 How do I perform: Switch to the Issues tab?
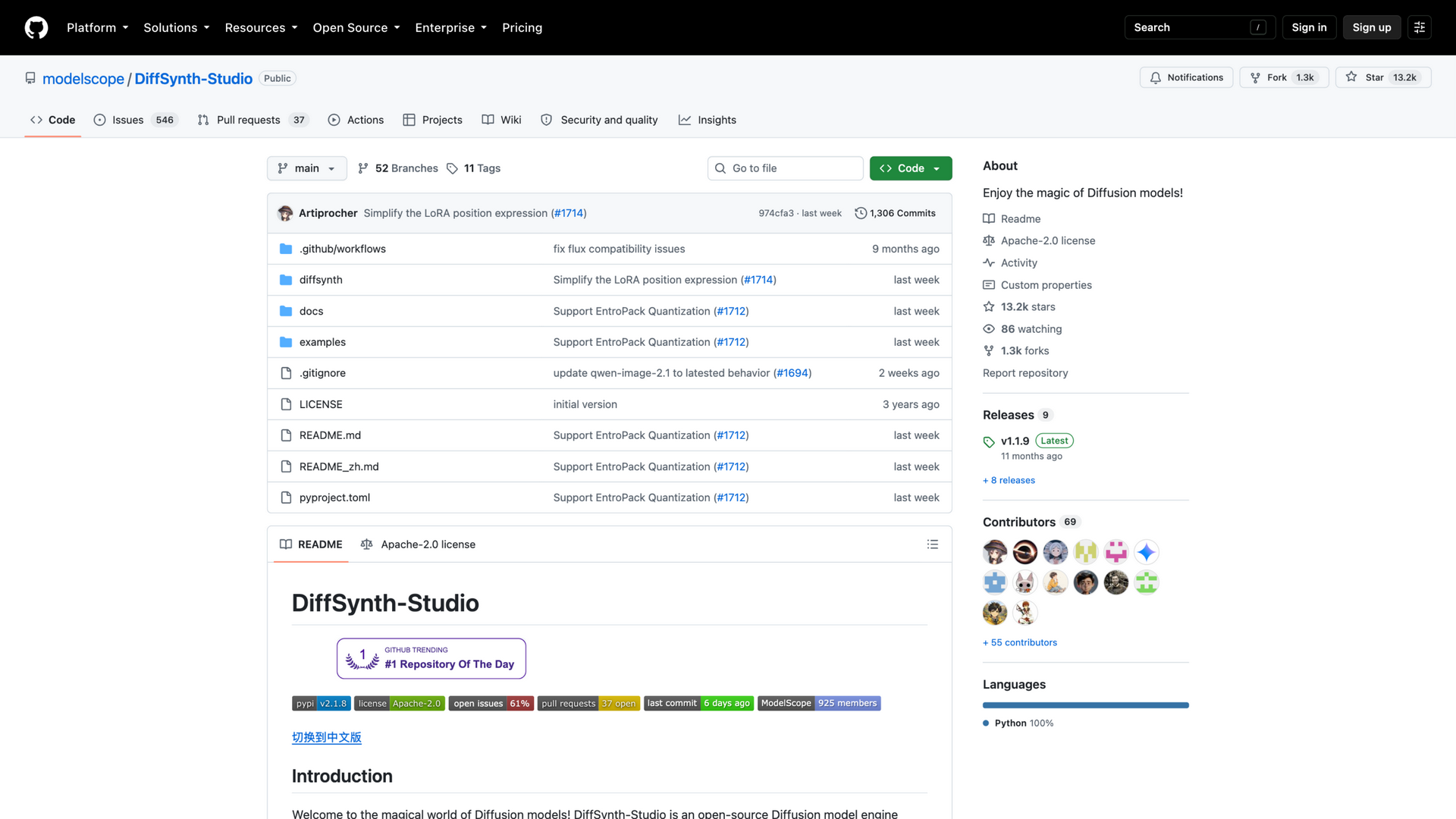pyautogui.click(x=135, y=120)
